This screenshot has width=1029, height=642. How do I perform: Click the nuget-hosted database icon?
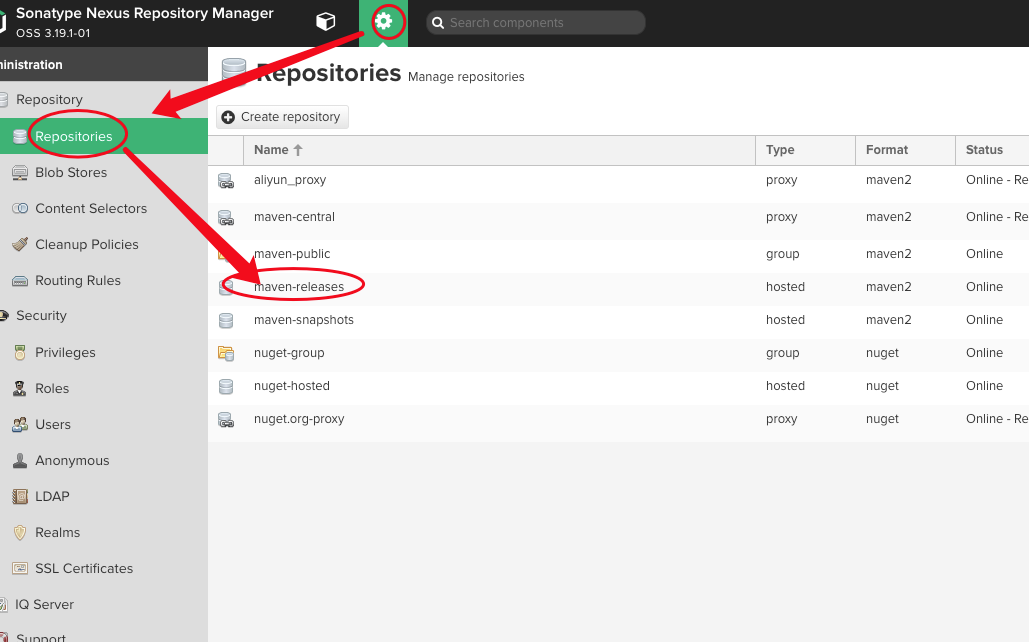[226, 387]
